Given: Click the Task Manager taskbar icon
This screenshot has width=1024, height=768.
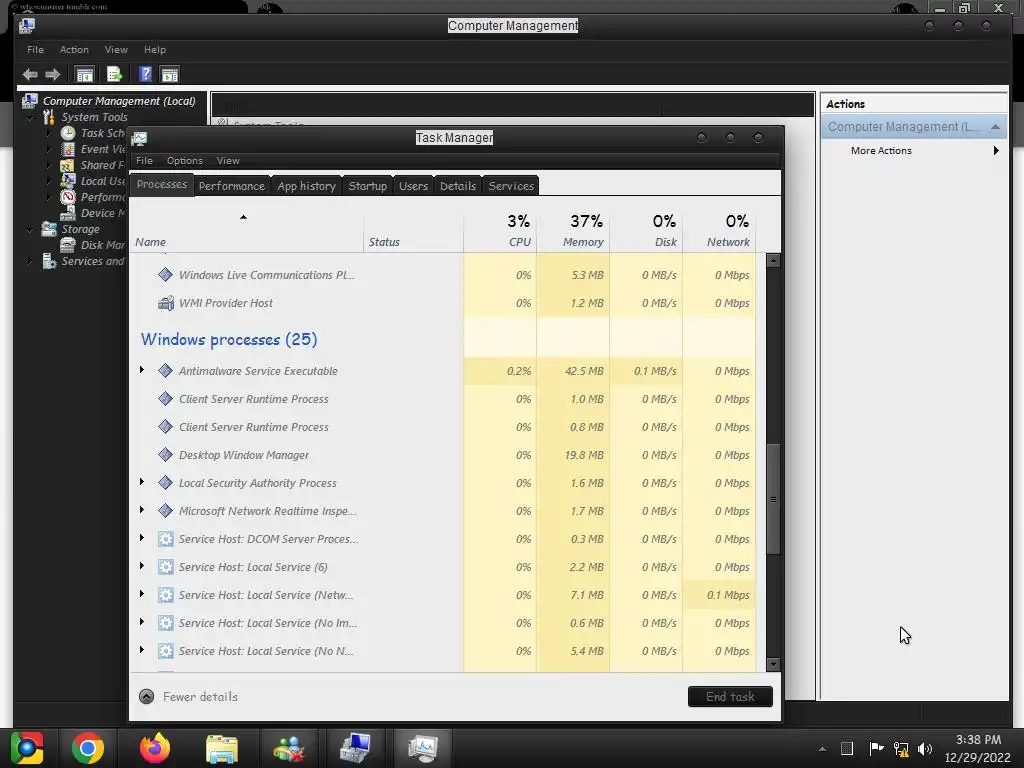Looking at the screenshot, I should pos(423,748).
